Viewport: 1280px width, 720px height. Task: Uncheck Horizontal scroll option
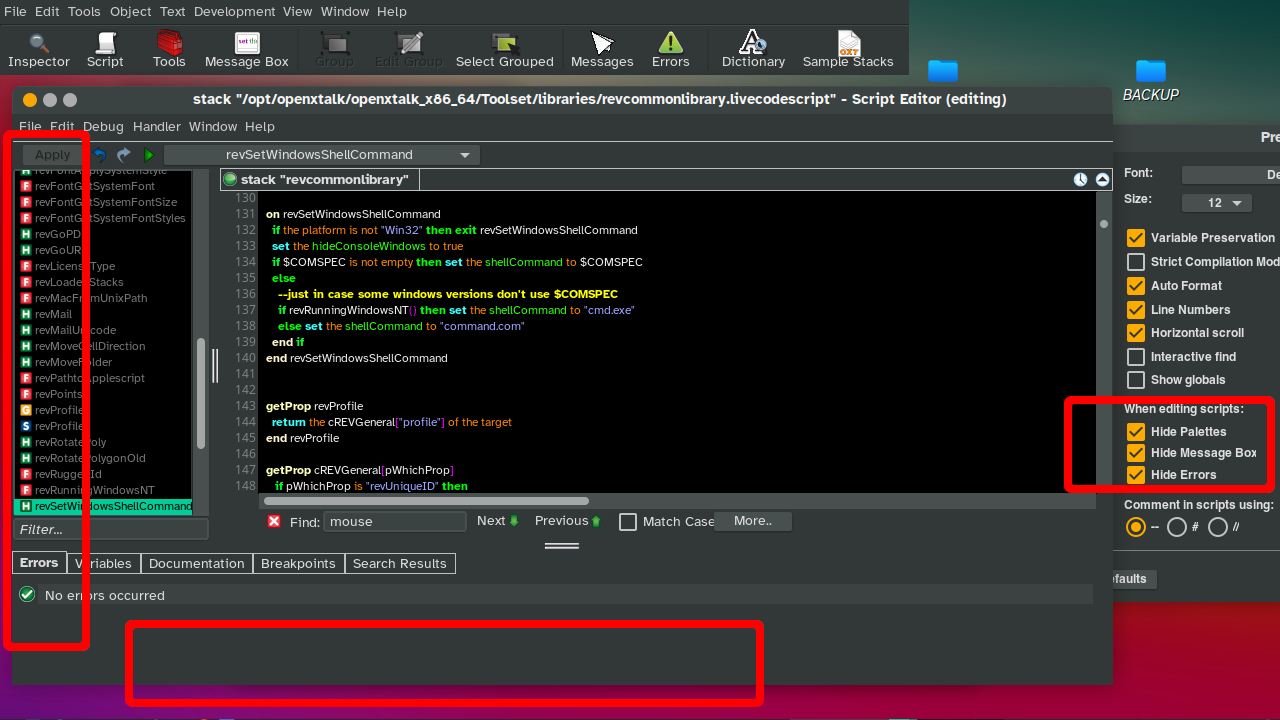tap(1136, 333)
